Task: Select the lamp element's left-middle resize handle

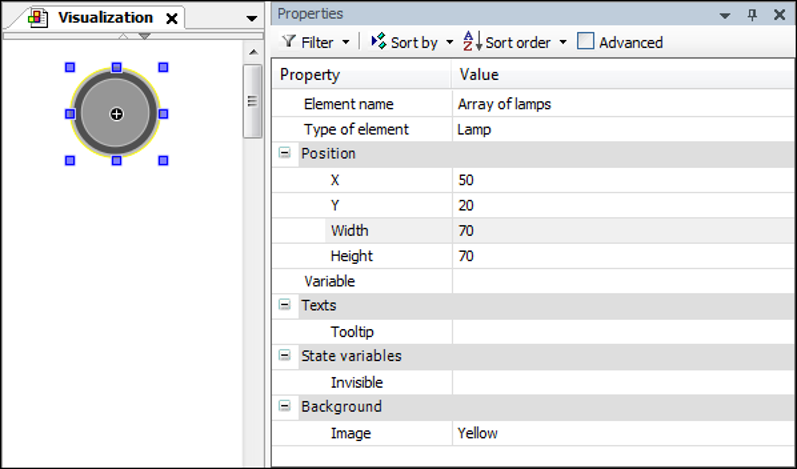Action: point(70,114)
